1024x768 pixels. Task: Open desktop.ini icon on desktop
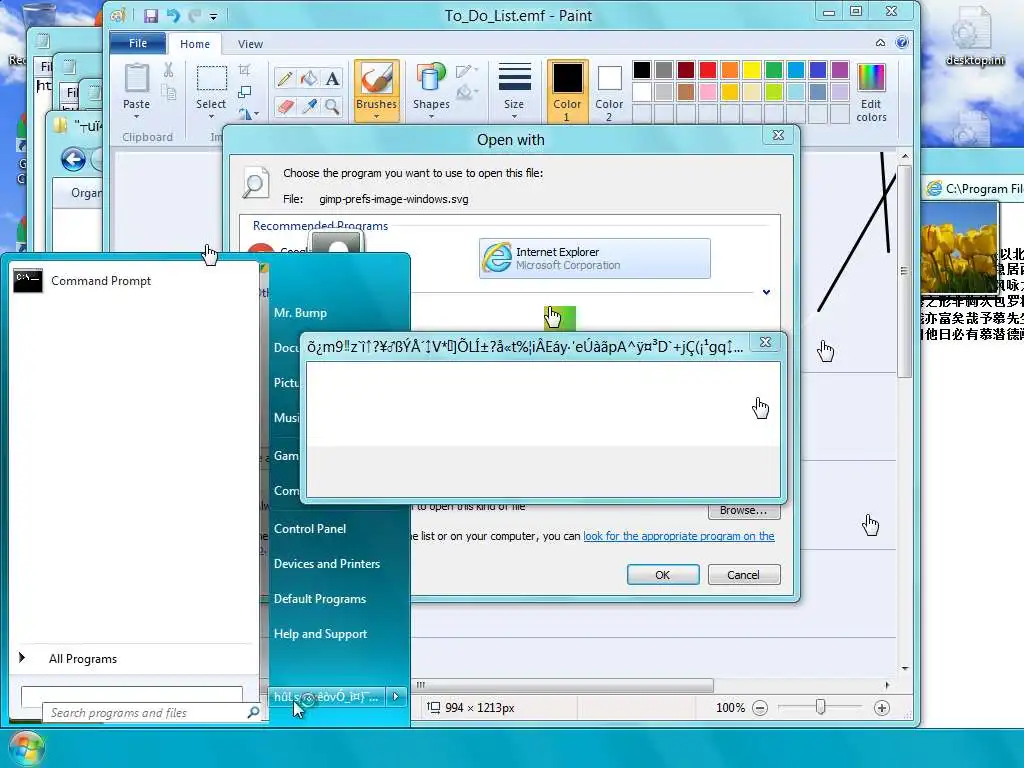click(x=975, y=37)
